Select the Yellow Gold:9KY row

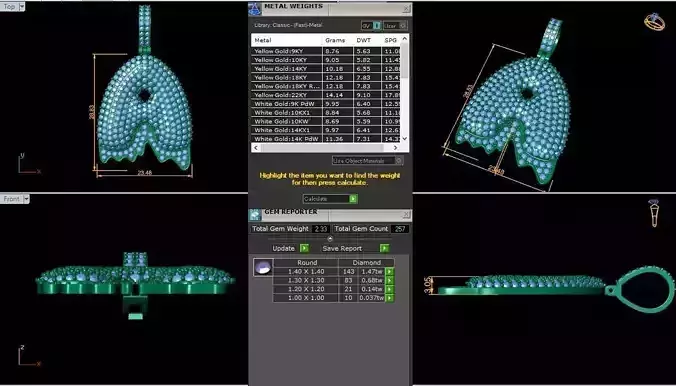click(x=326, y=51)
